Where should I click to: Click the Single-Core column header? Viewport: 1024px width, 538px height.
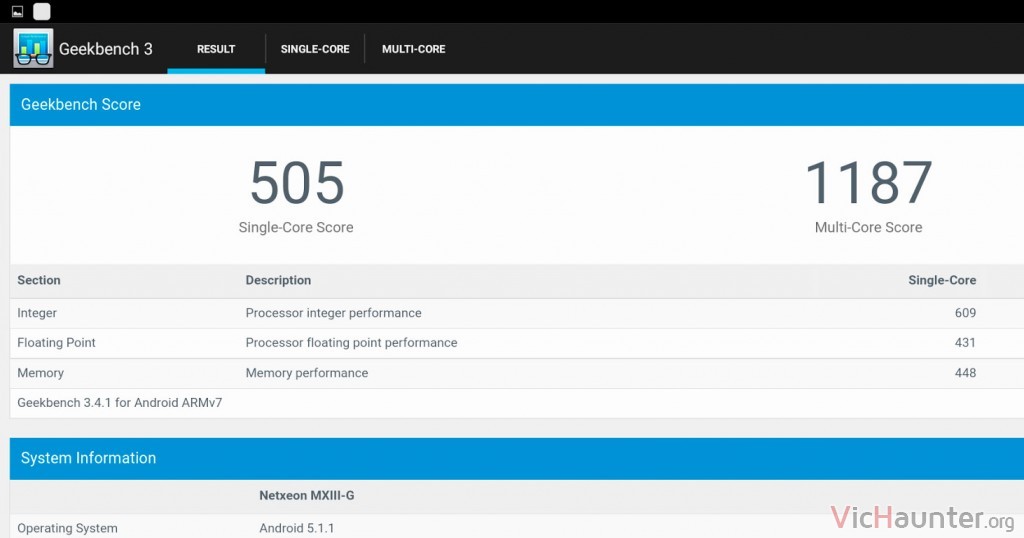pyautogui.click(x=942, y=280)
